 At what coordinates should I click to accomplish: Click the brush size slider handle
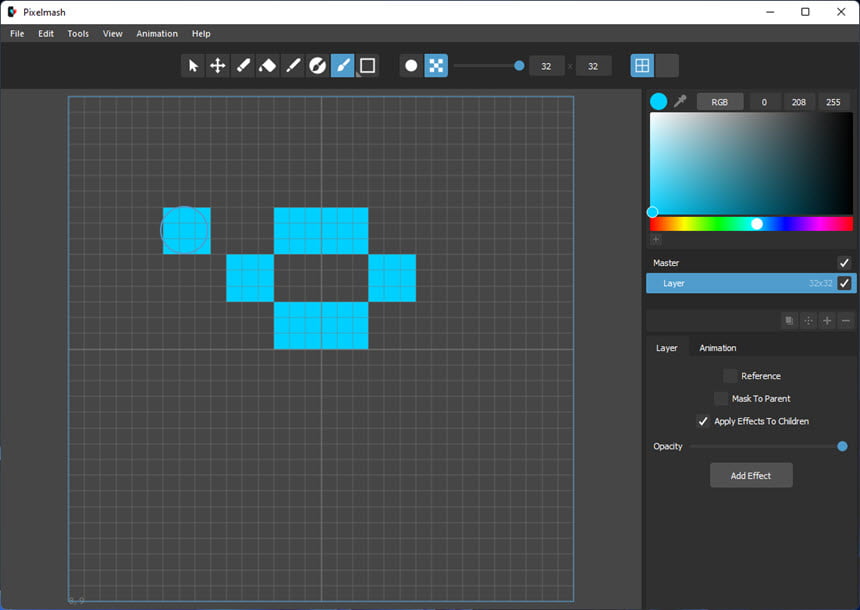[x=519, y=66]
